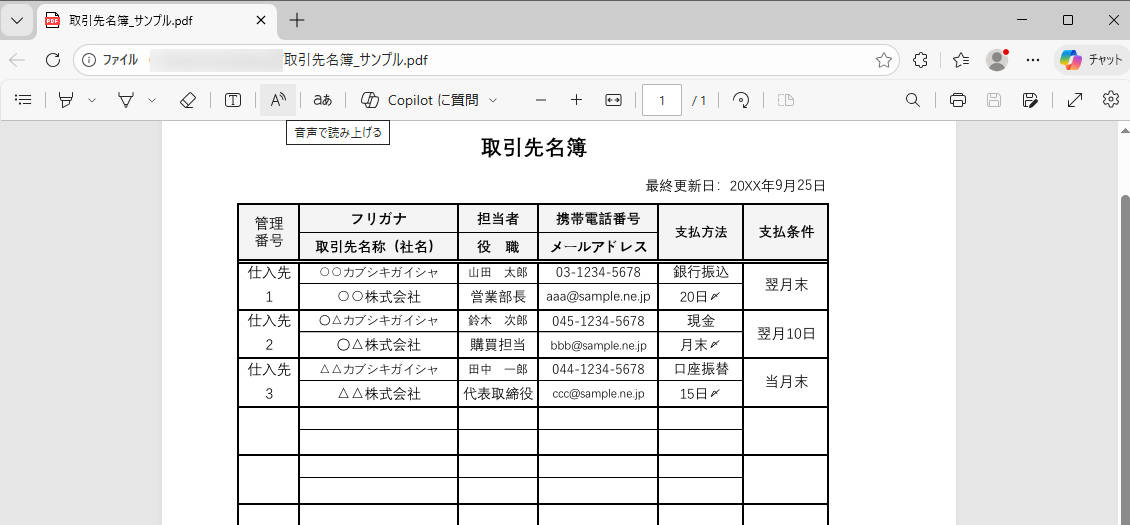The image size is (1130, 525).
Task: Zoom out the PDF
Action: [x=541, y=100]
